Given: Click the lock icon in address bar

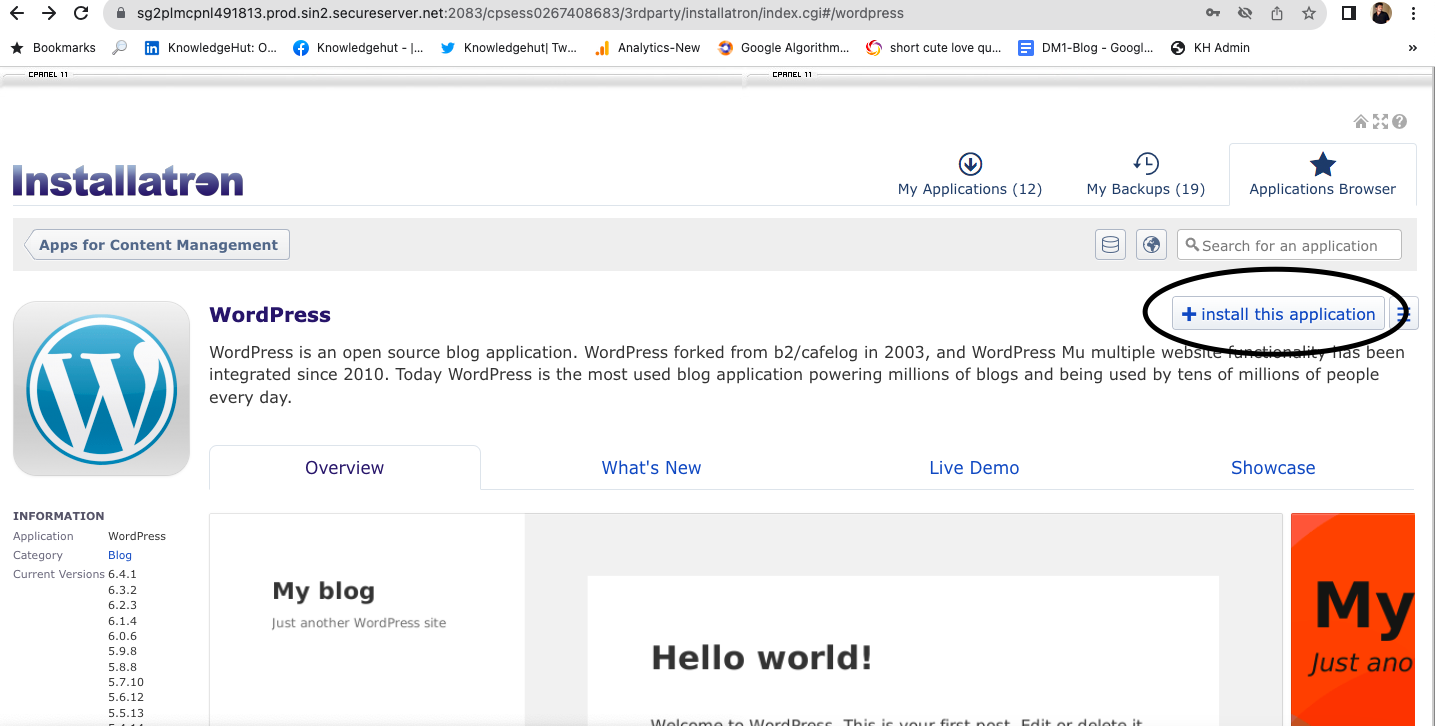Looking at the screenshot, I should tap(121, 14).
